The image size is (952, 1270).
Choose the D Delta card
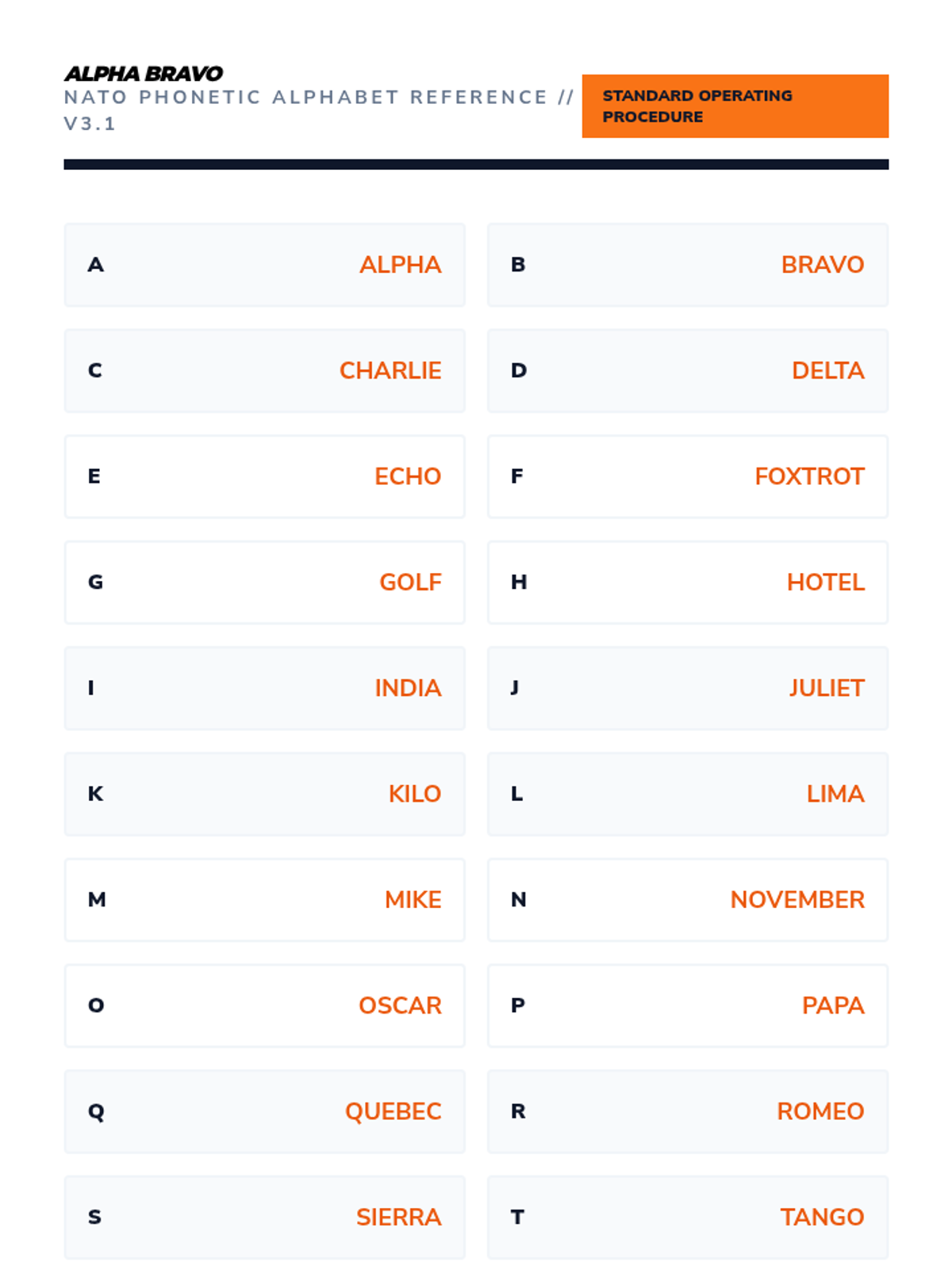tap(688, 371)
